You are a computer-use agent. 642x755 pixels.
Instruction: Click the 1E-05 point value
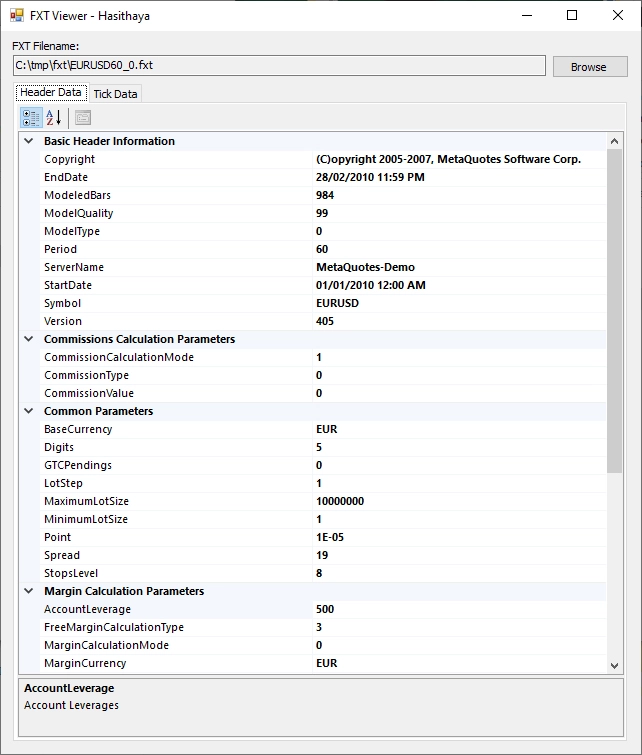click(x=330, y=537)
